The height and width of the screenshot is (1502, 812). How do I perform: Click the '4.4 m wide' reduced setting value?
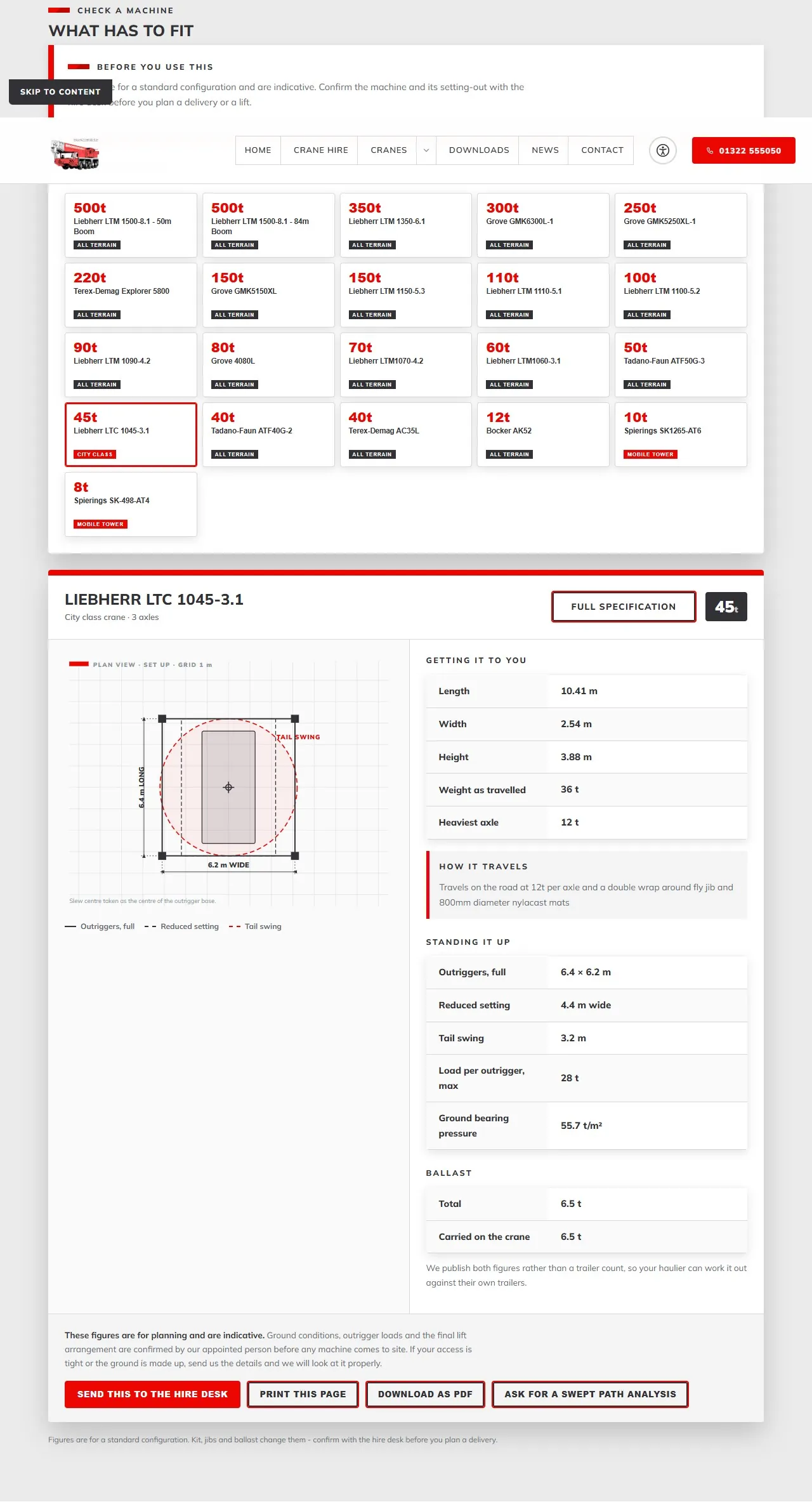click(586, 1005)
